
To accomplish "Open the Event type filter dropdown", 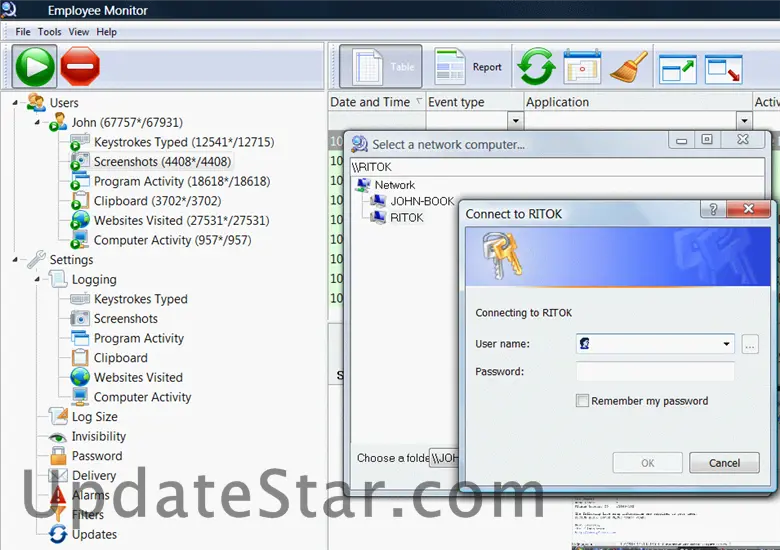I will [516, 120].
